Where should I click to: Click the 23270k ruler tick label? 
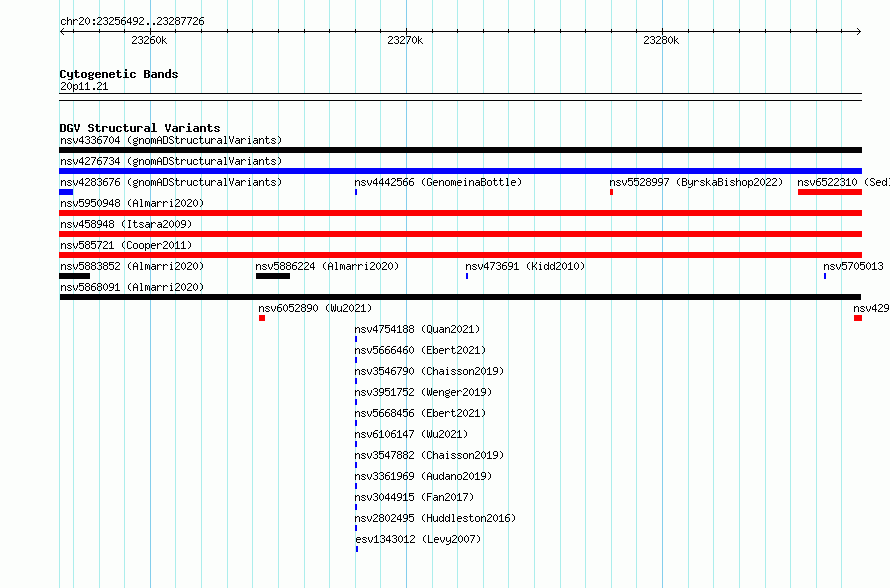coord(405,40)
